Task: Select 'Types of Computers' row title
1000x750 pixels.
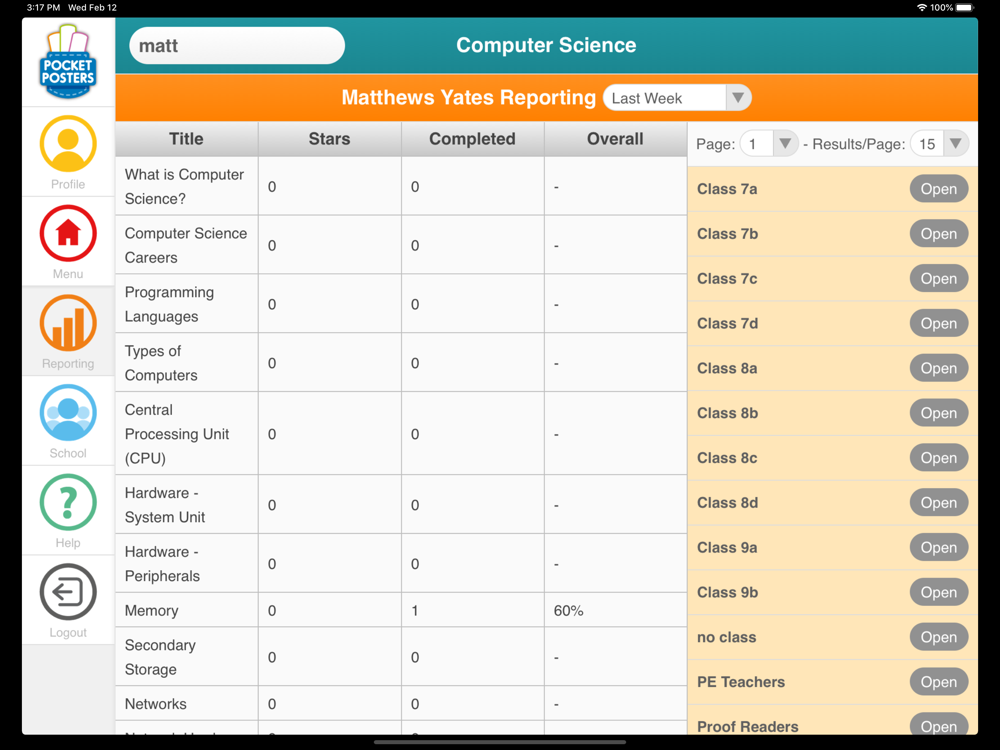Action: (161, 363)
